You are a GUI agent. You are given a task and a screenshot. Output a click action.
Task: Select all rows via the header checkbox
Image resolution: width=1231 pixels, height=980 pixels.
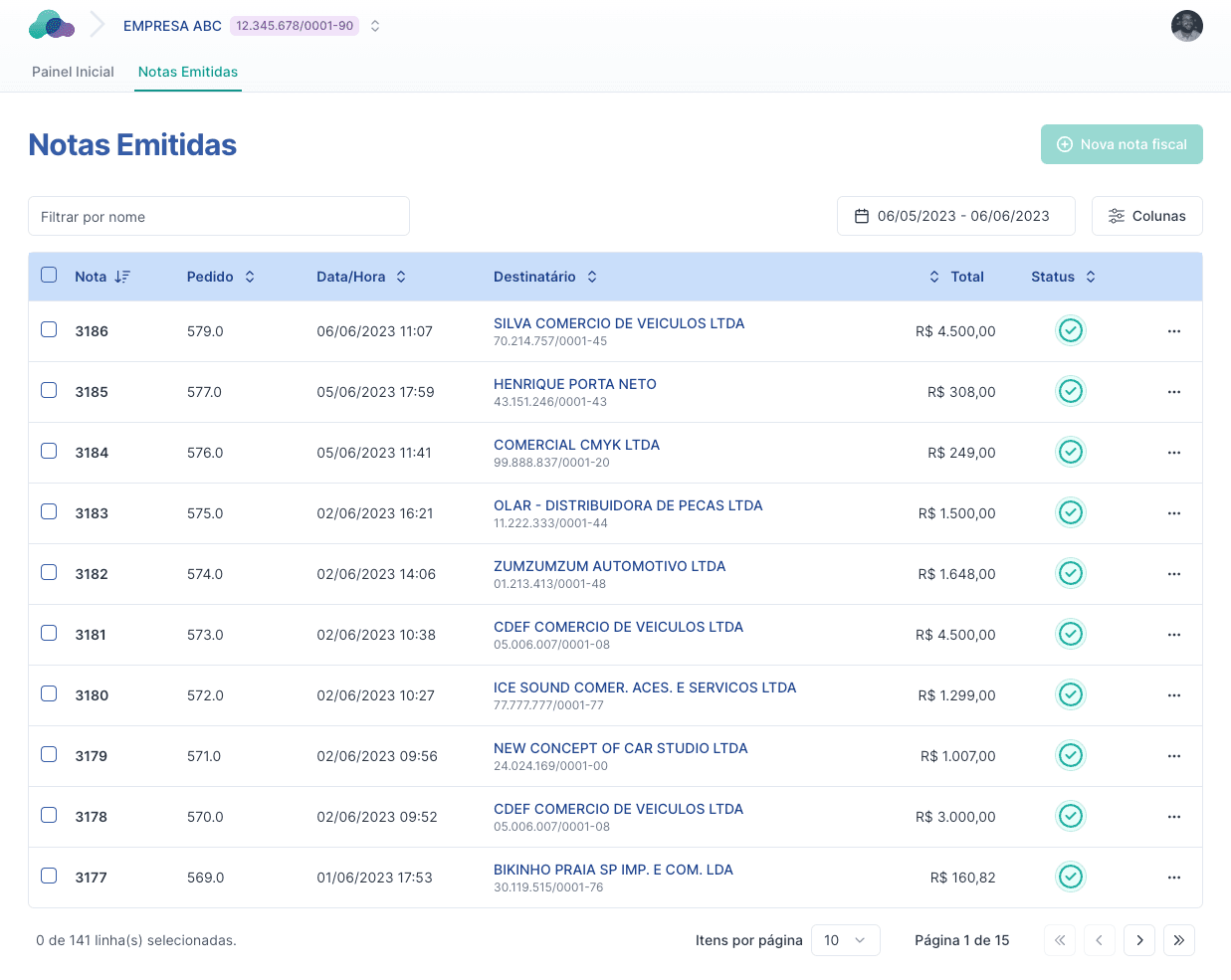pos(49,275)
